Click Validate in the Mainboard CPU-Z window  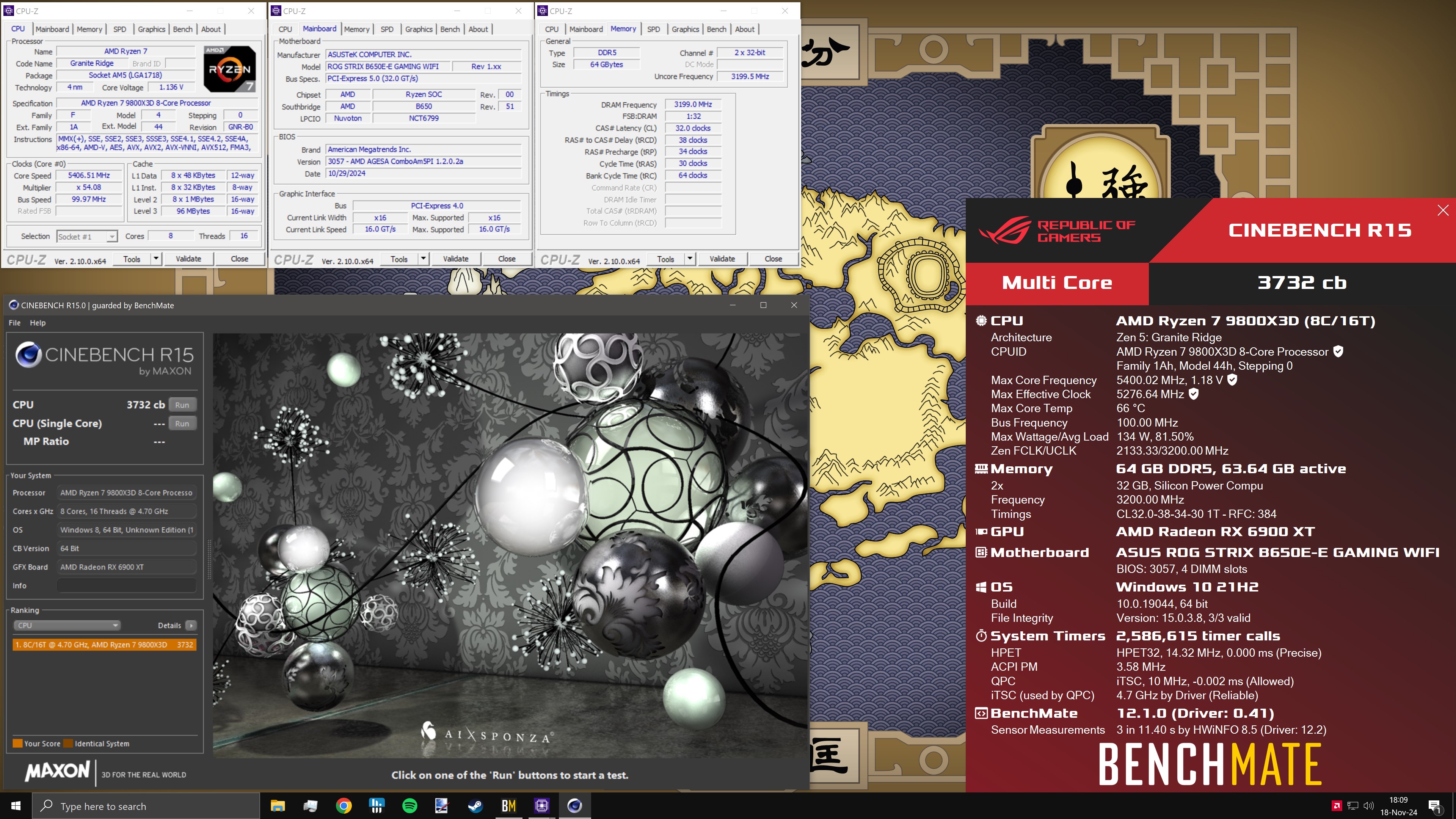click(x=455, y=259)
